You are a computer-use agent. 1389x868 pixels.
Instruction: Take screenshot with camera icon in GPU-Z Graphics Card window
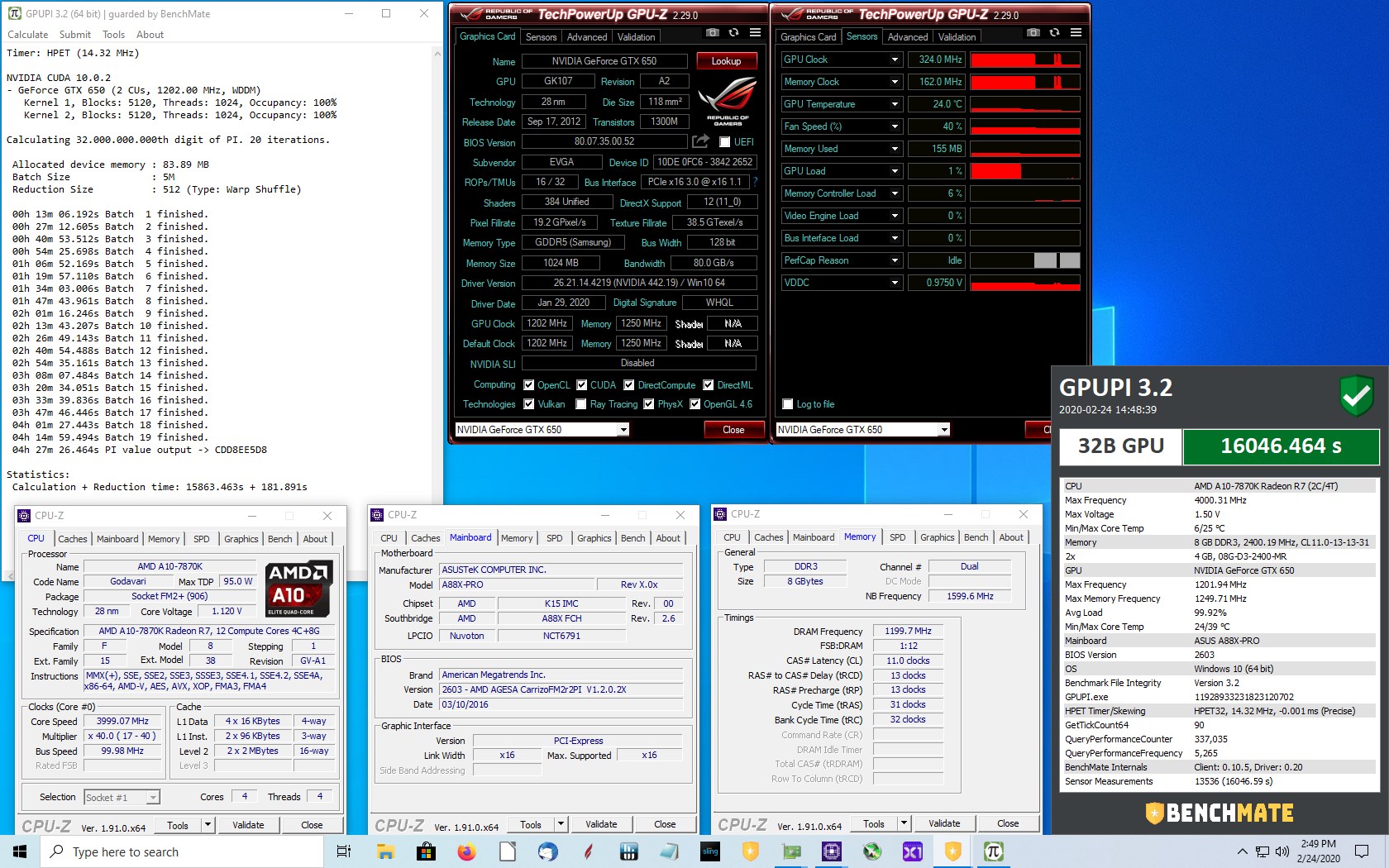pos(712,33)
